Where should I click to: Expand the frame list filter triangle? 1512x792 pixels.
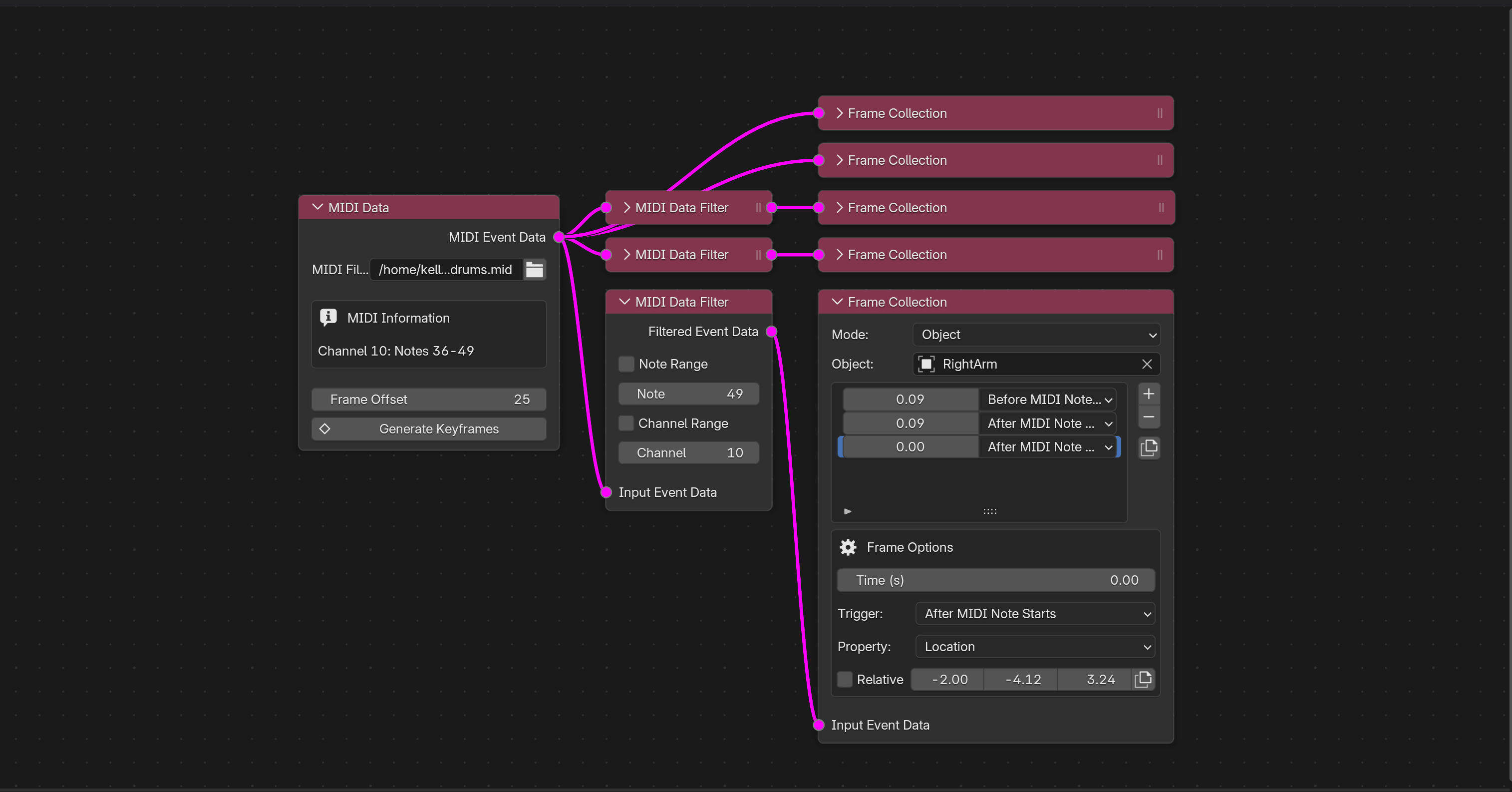848,511
